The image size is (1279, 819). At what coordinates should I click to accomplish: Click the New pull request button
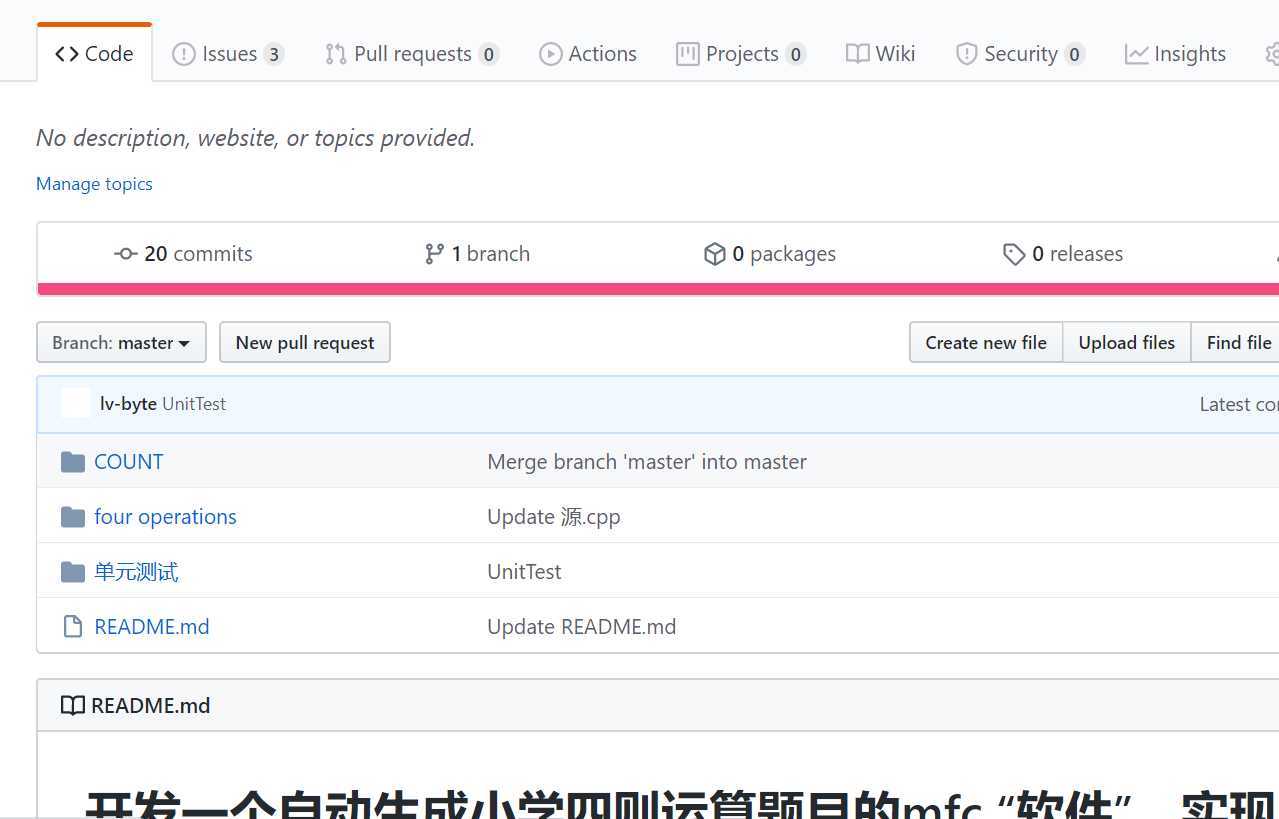305,342
